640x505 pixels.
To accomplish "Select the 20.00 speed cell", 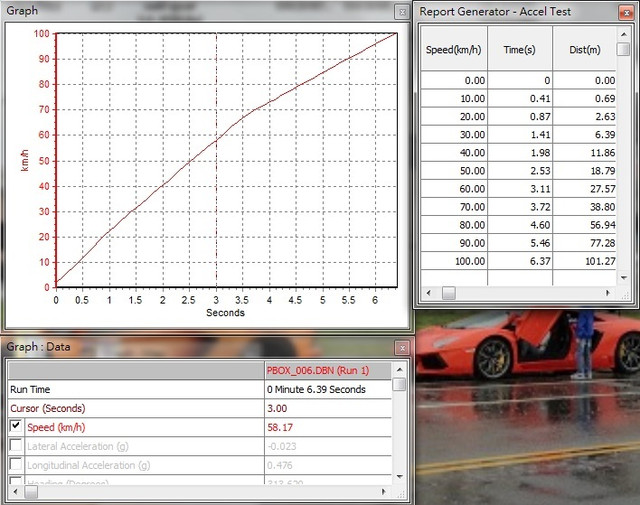I will (454, 116).
